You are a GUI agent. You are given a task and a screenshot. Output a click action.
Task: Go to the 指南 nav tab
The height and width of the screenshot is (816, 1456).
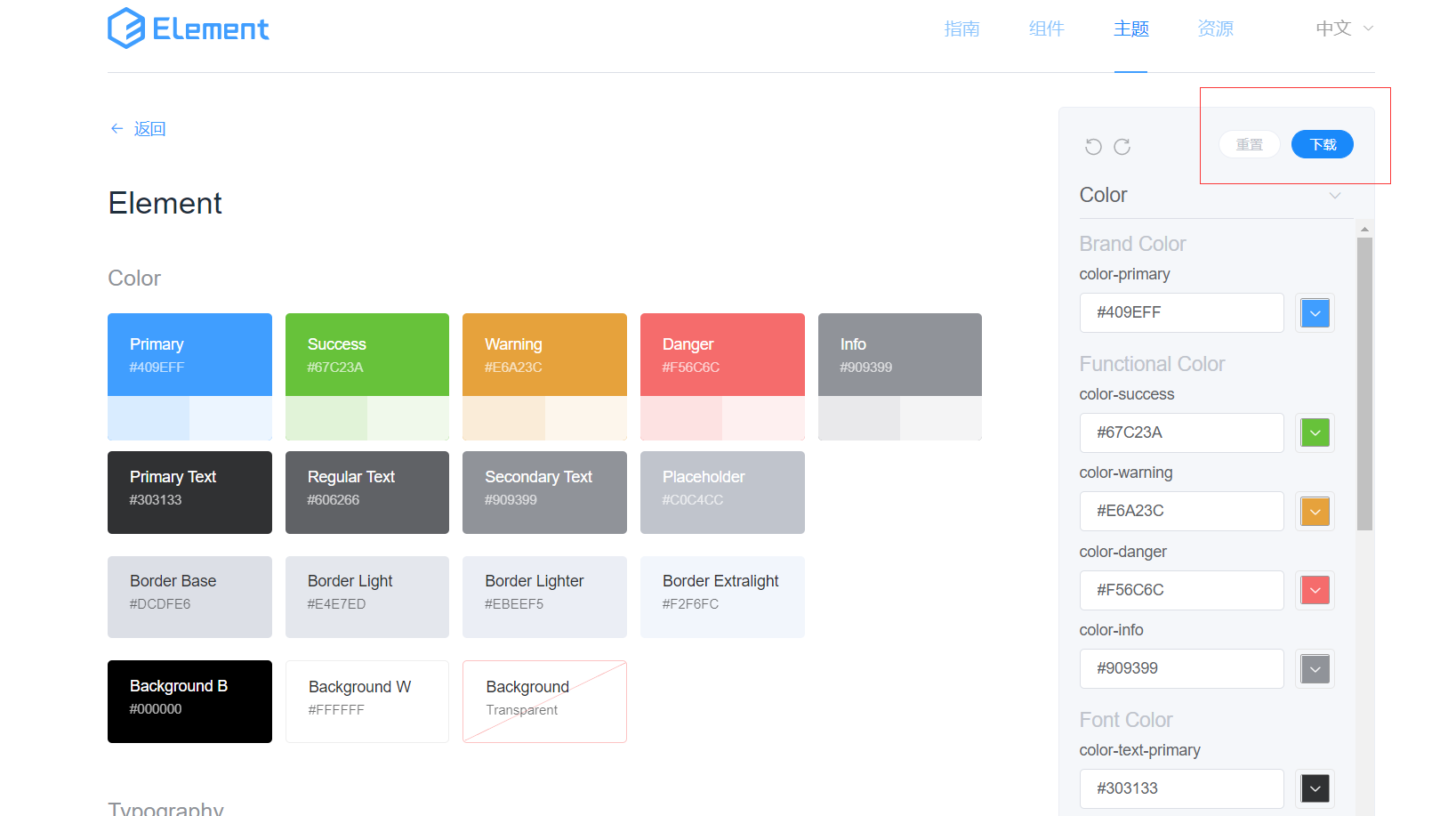(961, 28)
